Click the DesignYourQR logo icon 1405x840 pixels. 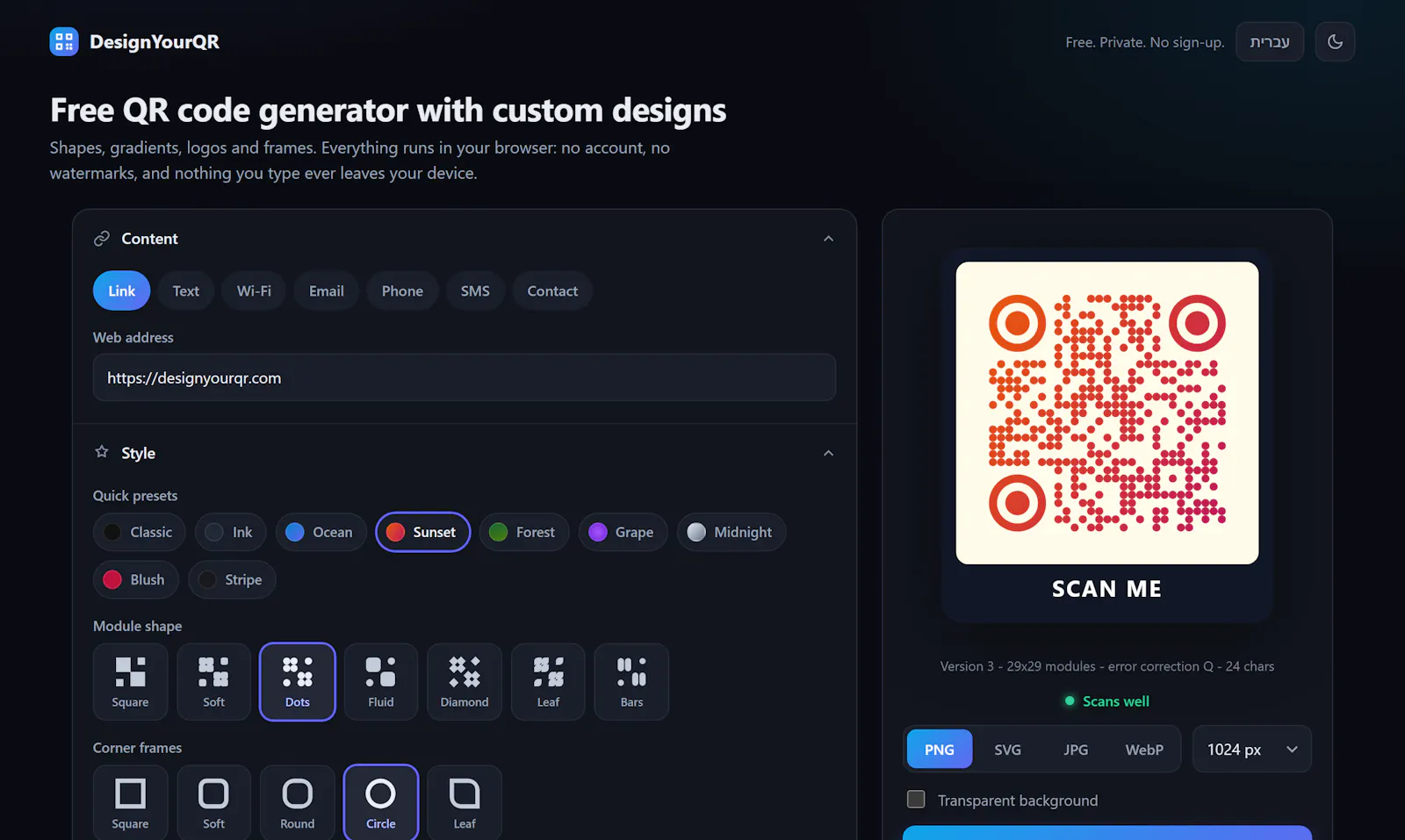pos(64,41)
